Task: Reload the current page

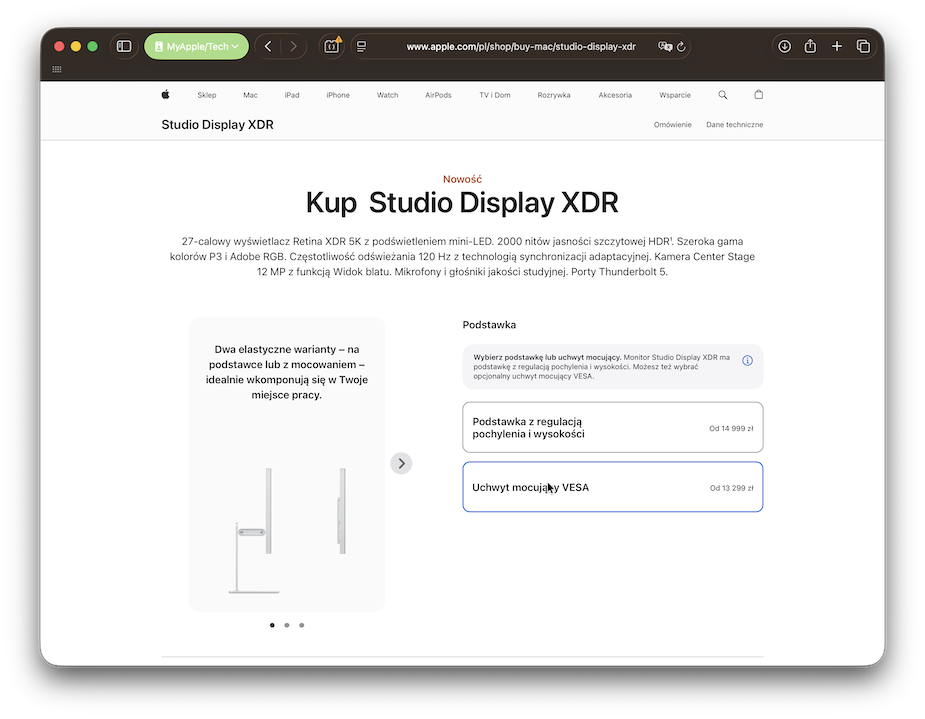Action: 682,46
